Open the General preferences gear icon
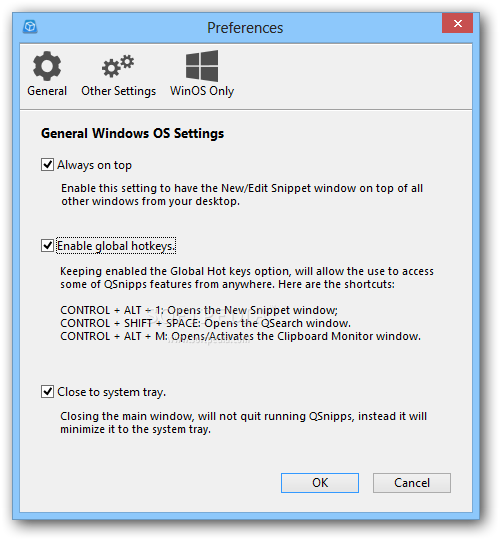The image size is (500, 540). coord(47,66)
